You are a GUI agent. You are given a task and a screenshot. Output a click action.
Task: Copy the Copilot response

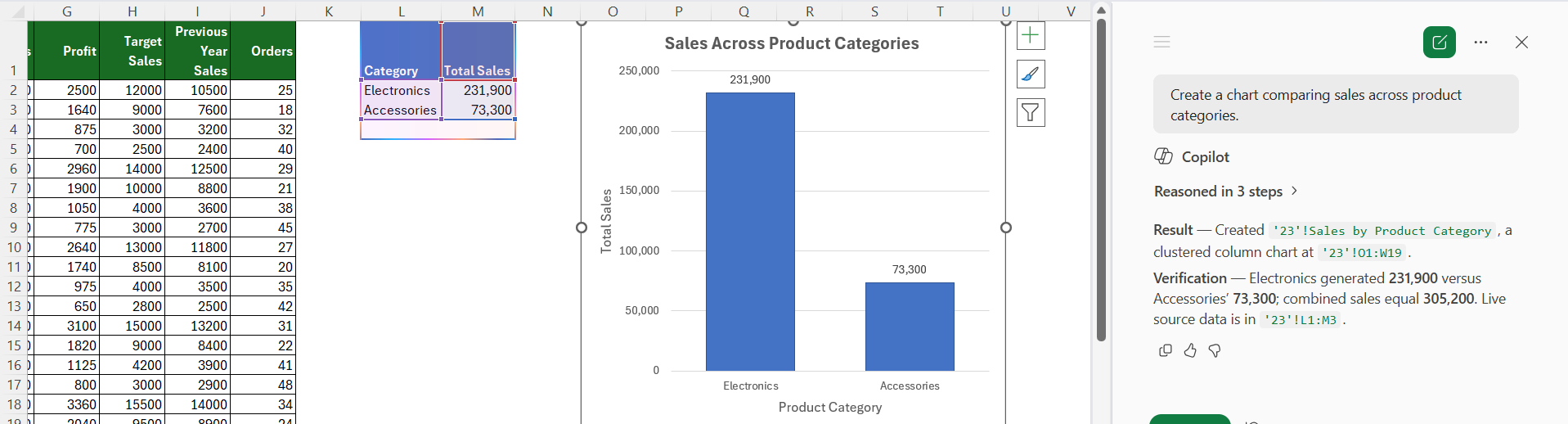click(1166, 350)
